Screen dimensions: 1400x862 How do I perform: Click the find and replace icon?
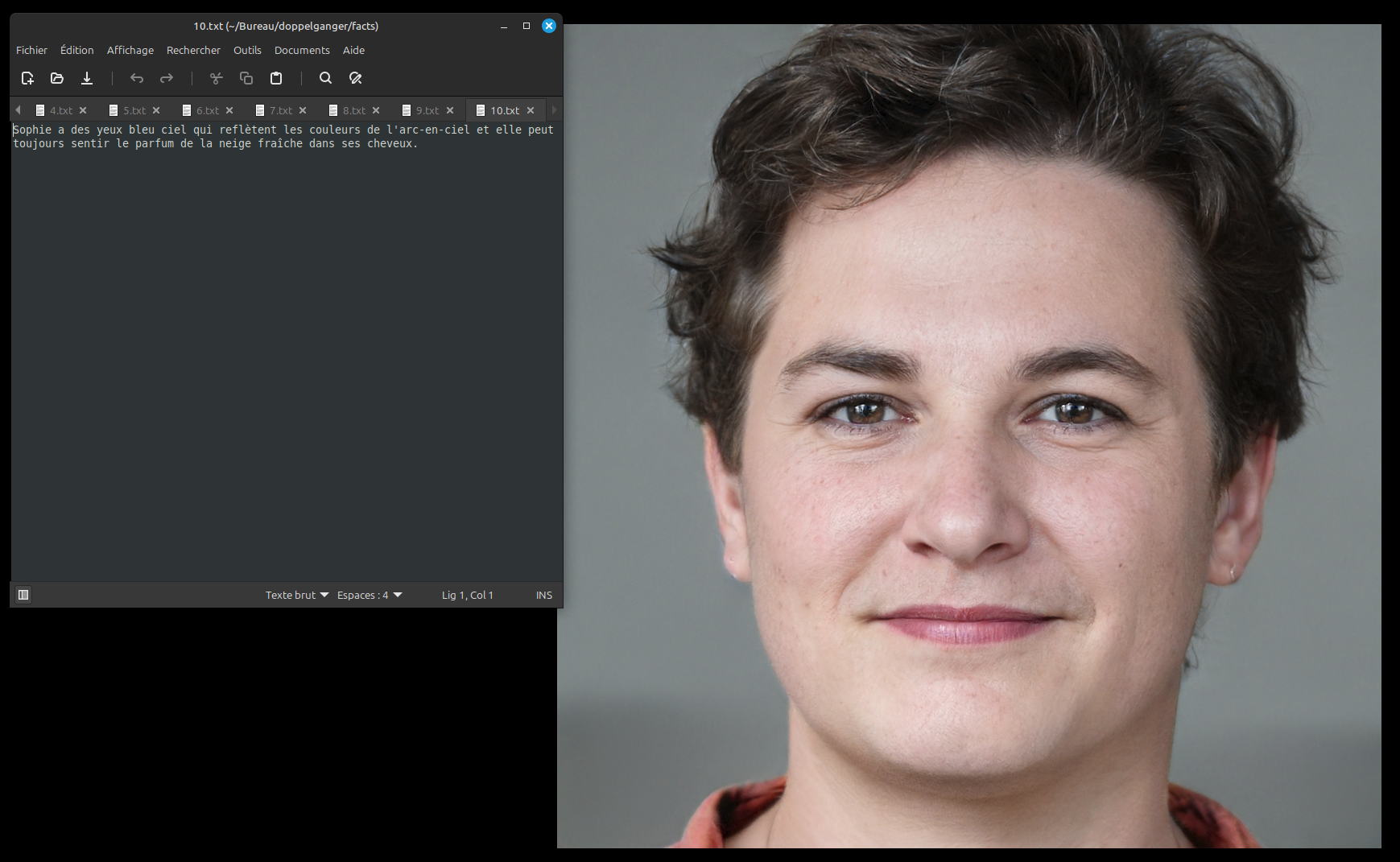[x=355, y=78]
